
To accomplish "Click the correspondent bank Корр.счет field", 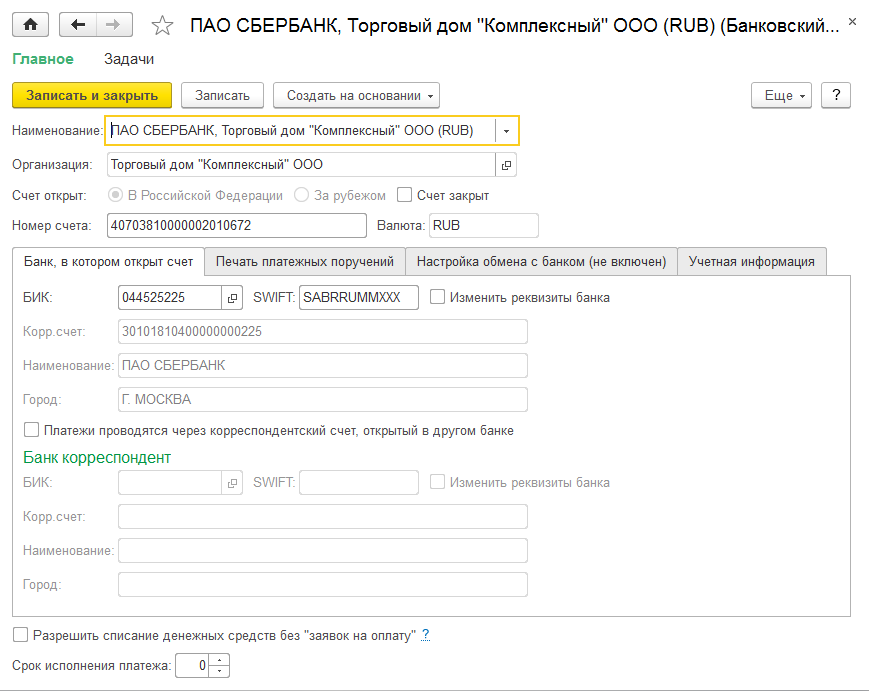I will coord(323,517).
